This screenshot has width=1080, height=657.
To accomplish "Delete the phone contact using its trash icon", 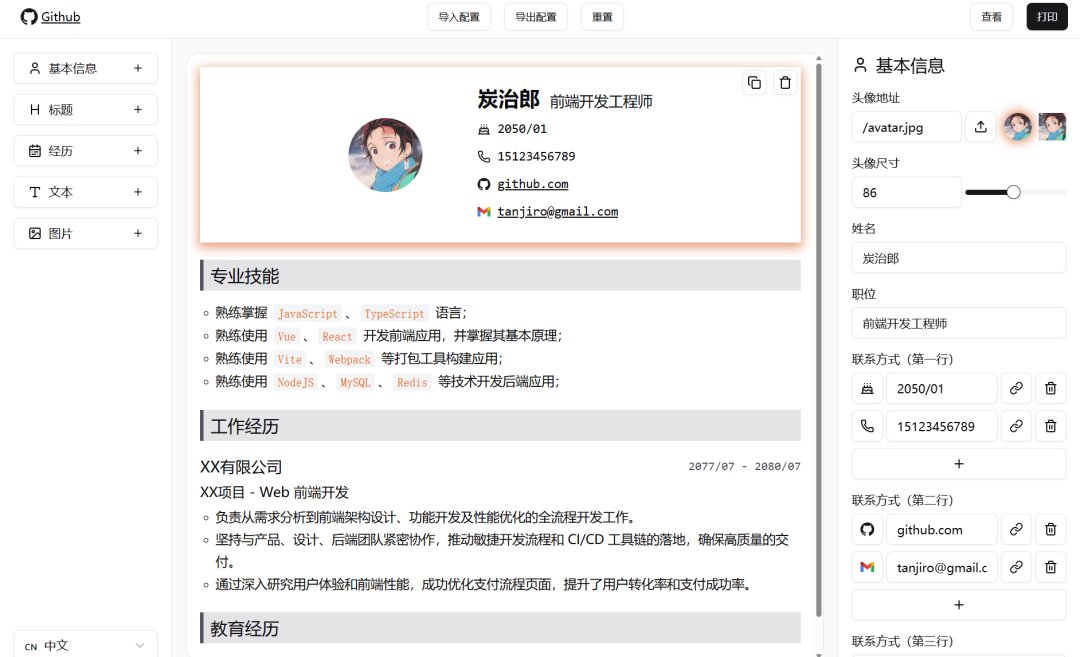I will 1051,425.
